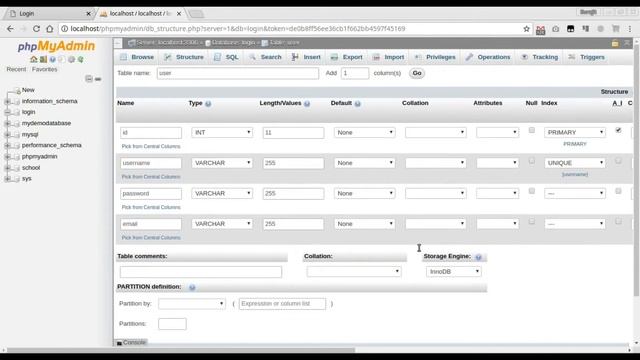Click the horizontal scrollbar at bottom
The height and width of the screenshot is (360, 640).
coord(181,350)
